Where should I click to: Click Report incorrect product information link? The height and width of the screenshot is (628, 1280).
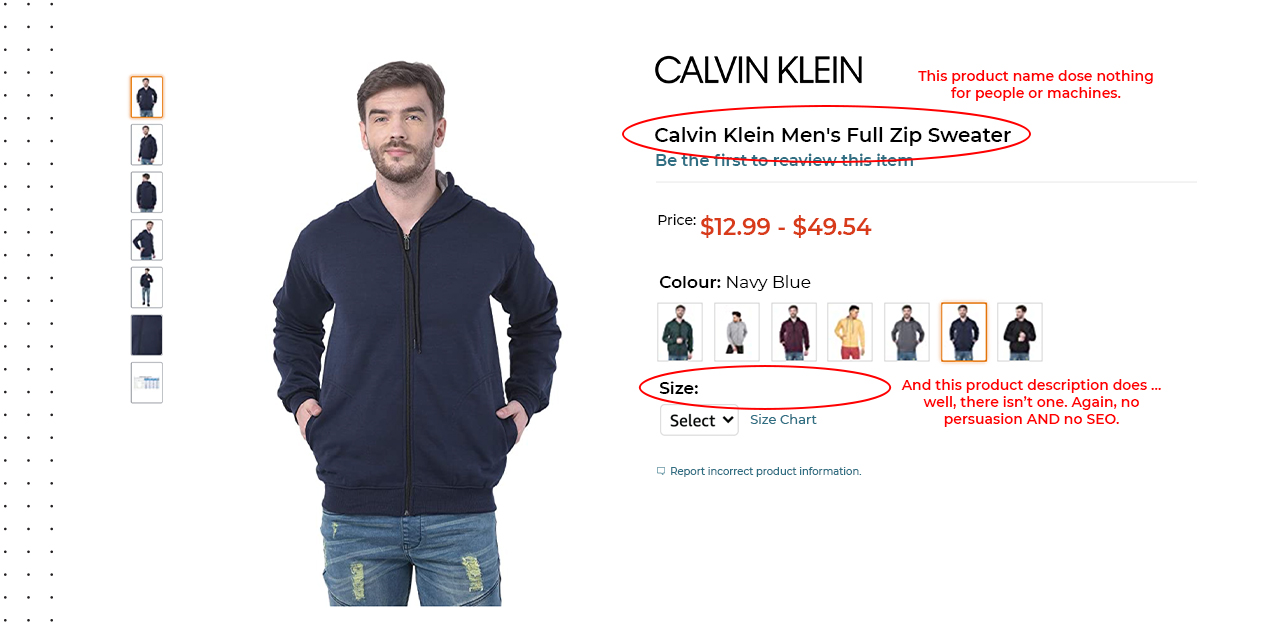pos(765,471)
